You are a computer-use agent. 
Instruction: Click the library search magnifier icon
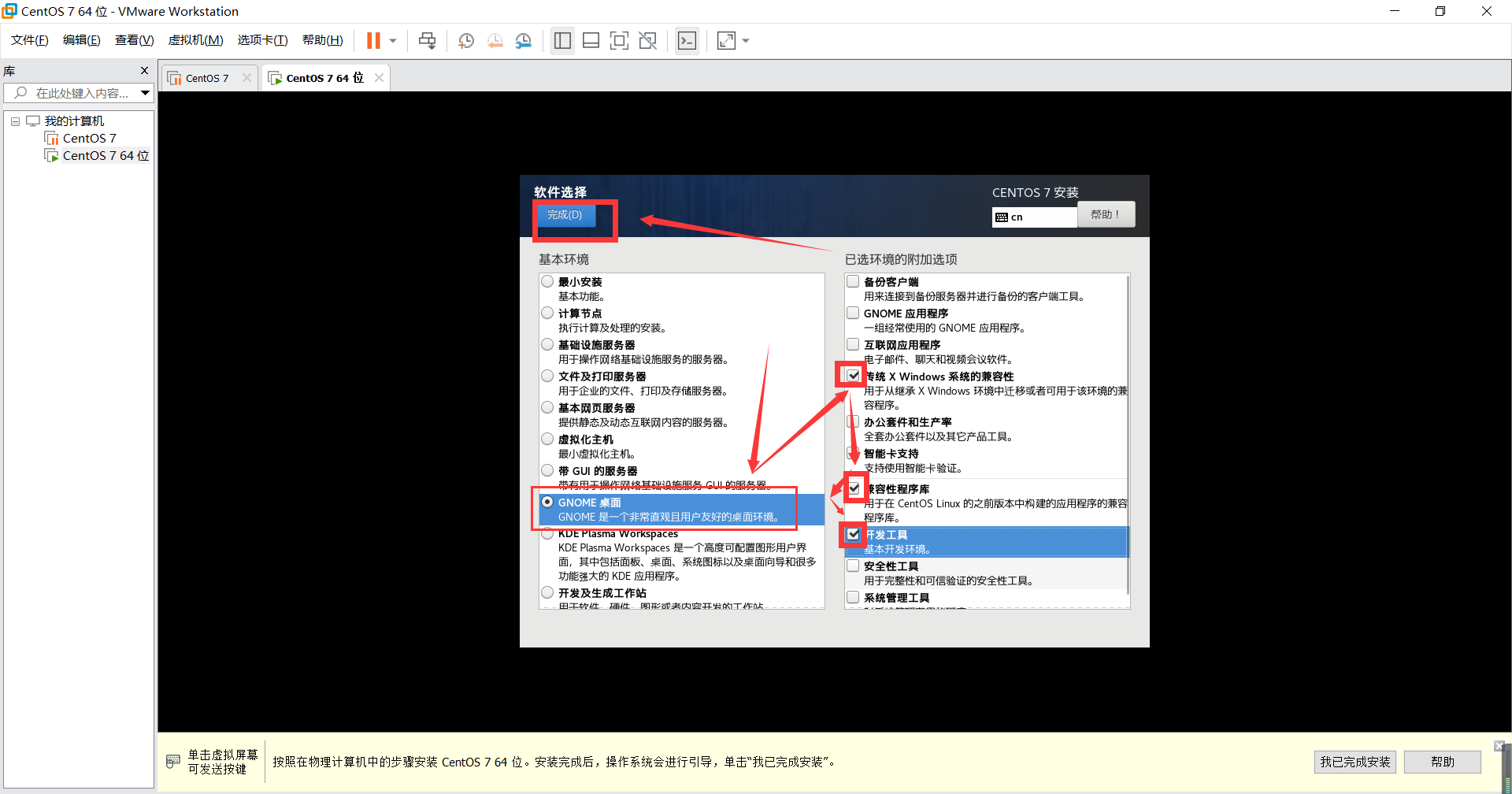[20, 93]
